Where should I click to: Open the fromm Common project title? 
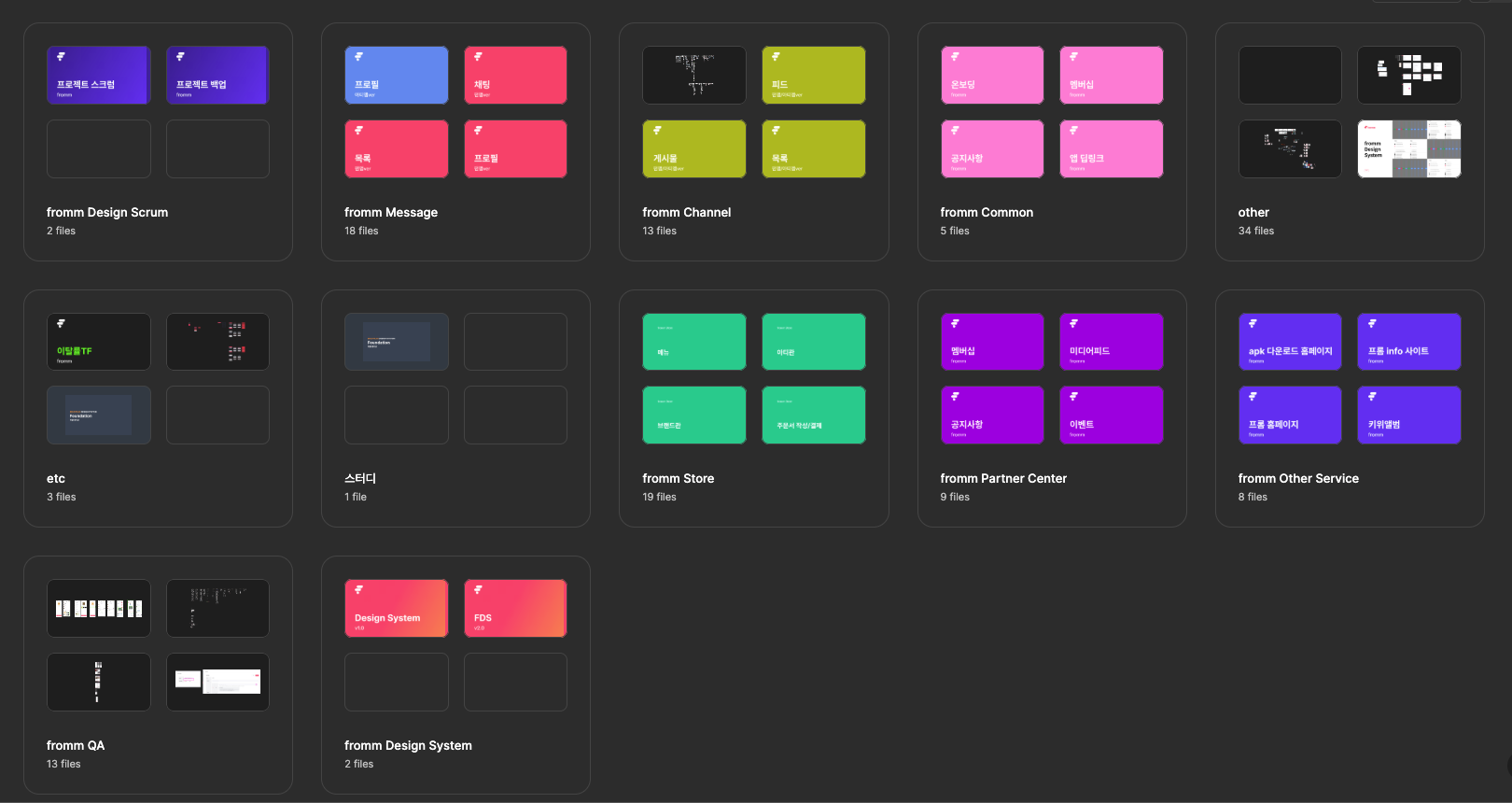987,213
